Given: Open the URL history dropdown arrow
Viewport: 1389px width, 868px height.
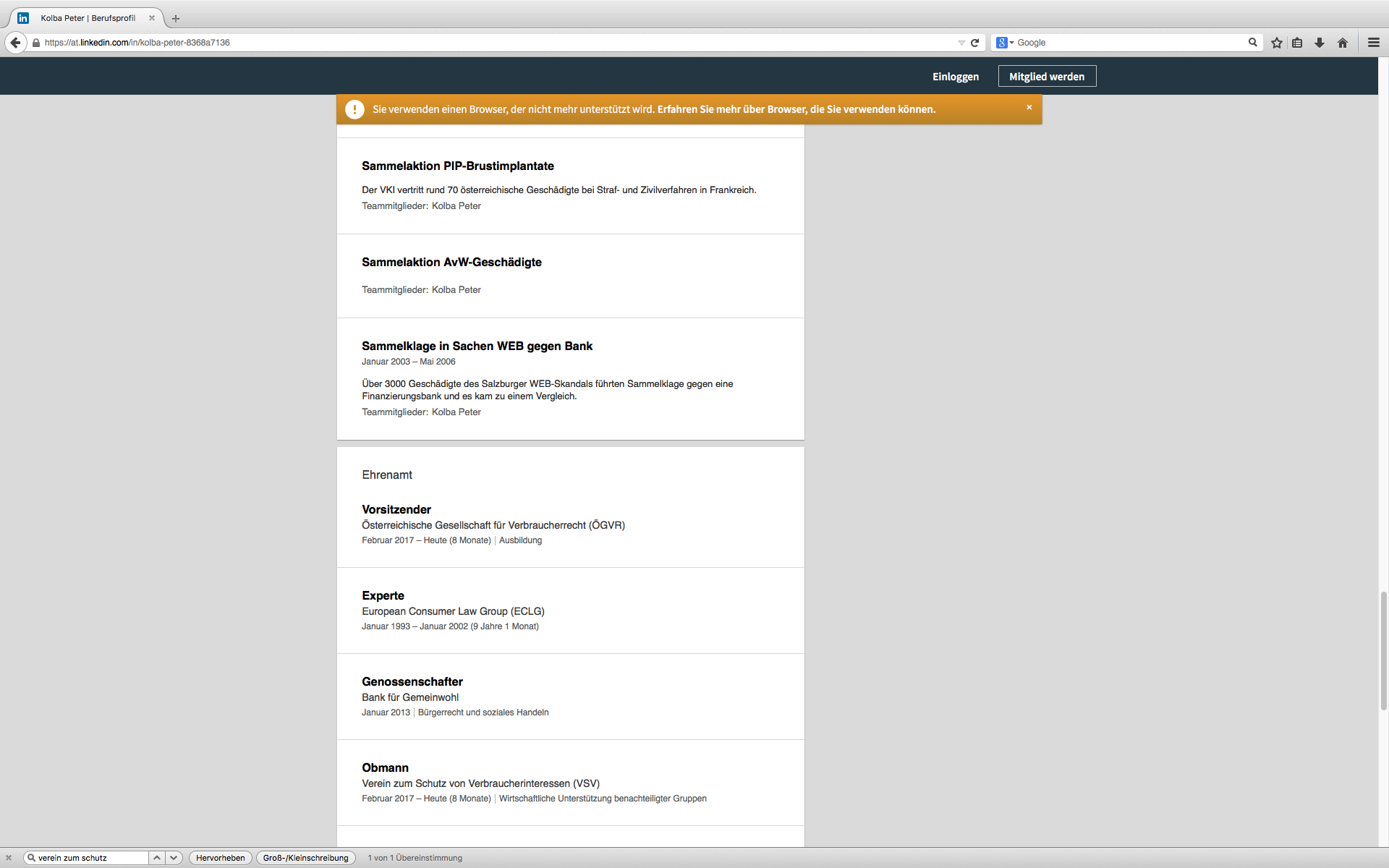Looking at the screenshot, I should [x=961, y=43].
